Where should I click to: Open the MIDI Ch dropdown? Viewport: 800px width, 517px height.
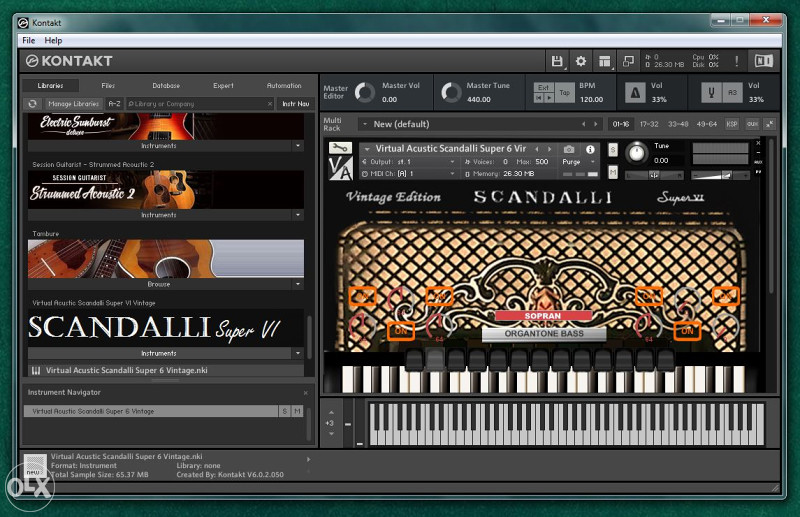coord(452,174)
